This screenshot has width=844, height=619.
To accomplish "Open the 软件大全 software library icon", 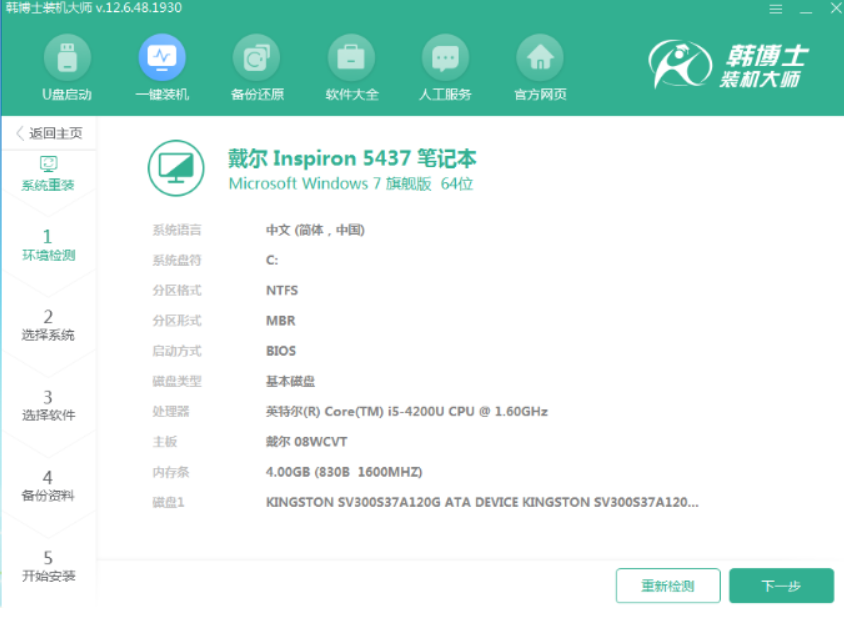I will [351, 58].
